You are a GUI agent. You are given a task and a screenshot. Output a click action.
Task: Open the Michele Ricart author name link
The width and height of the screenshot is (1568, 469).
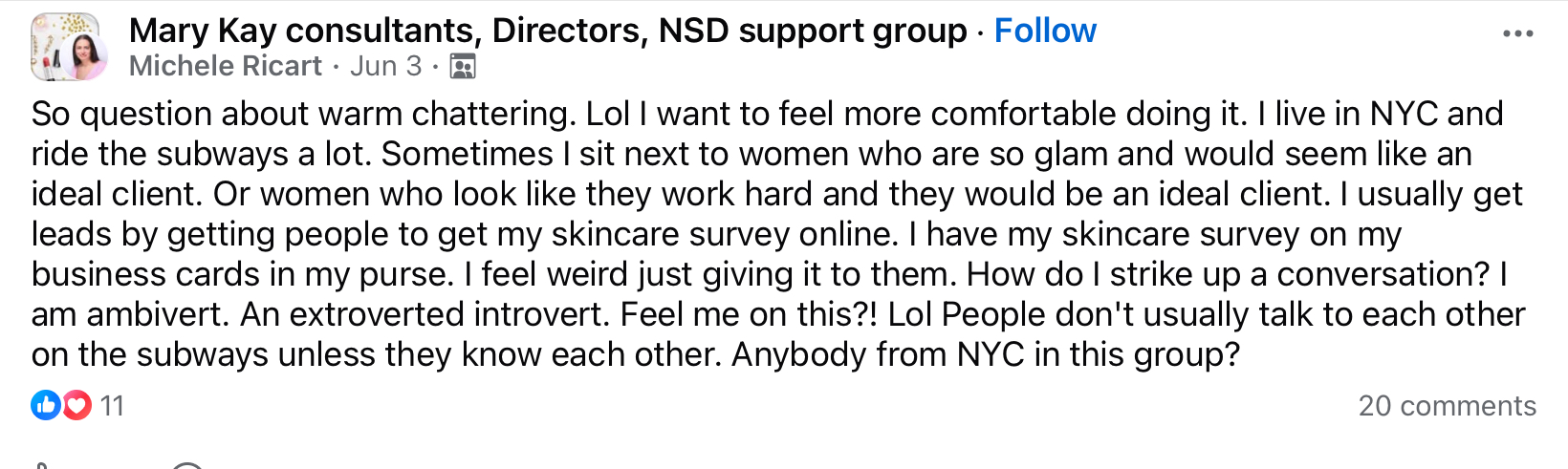coord(226,66)
